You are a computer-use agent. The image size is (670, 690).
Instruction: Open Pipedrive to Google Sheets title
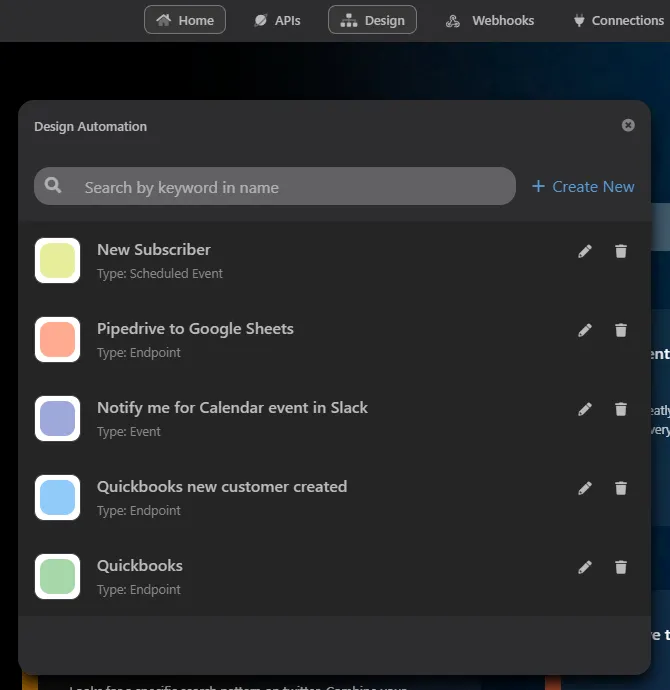click(195, 329)
